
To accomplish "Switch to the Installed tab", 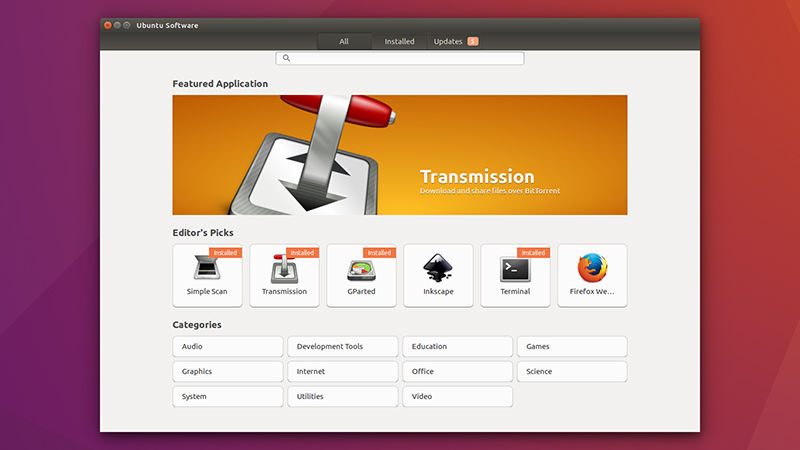I will (x=399, y=41).
